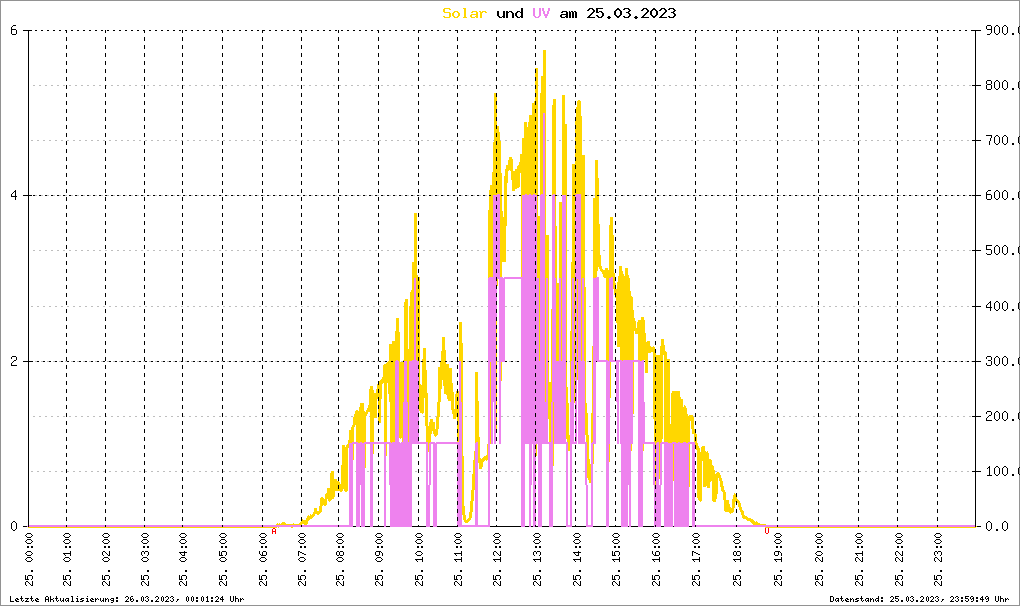Click the time label '25. 13:00'
This screenshot has width=1020, height=606.
pyautogui.click(x=537, y=560)
